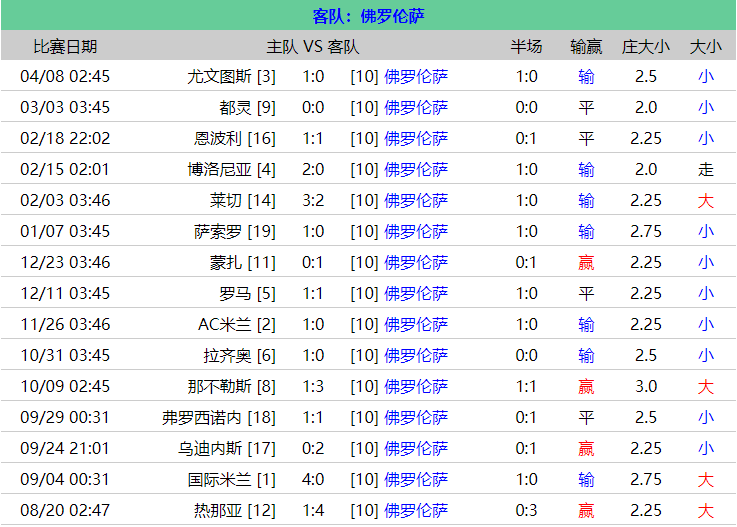The height and width of the screenshot is (527, 737).
Task: Select the date 01/07 03:45
Action: point(65,231)
